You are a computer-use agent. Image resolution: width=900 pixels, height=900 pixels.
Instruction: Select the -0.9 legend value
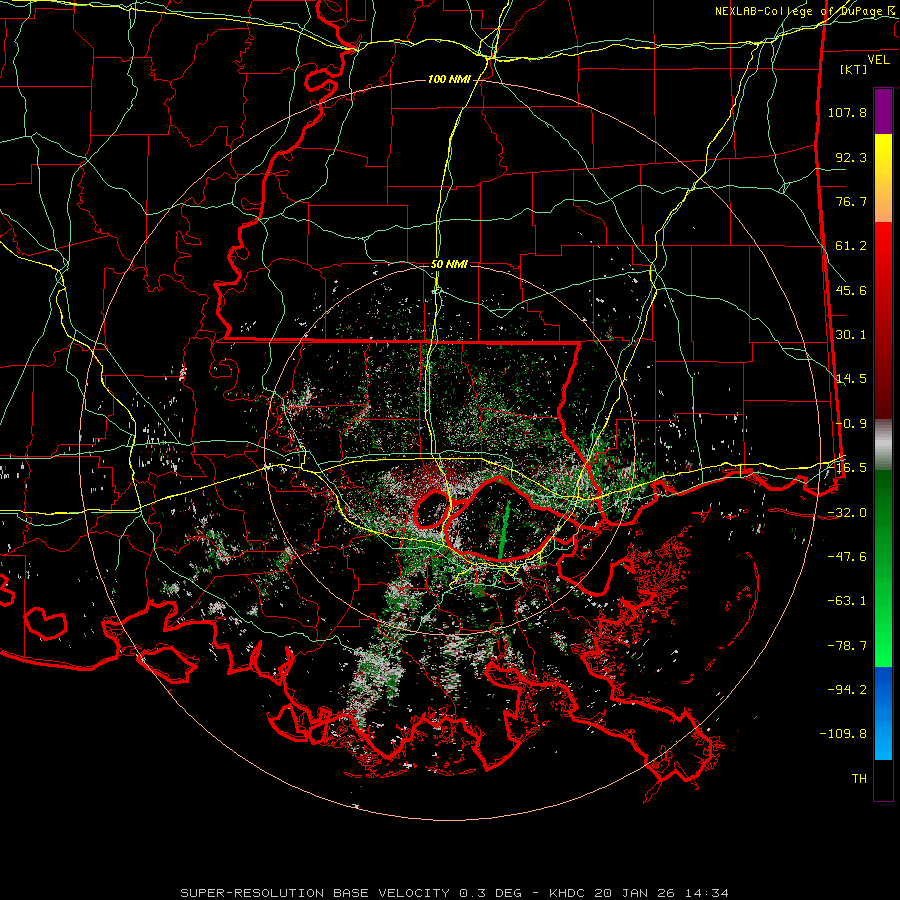[x=851, y=424]
